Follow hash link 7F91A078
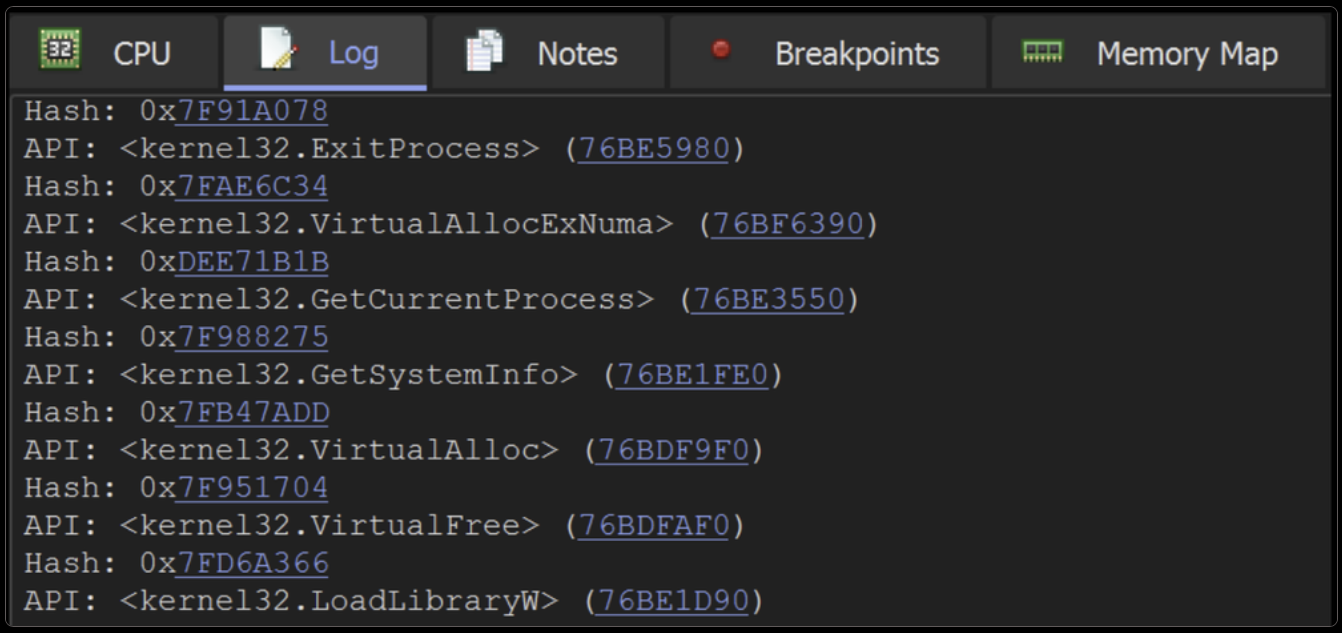 [x=251, y=110]
